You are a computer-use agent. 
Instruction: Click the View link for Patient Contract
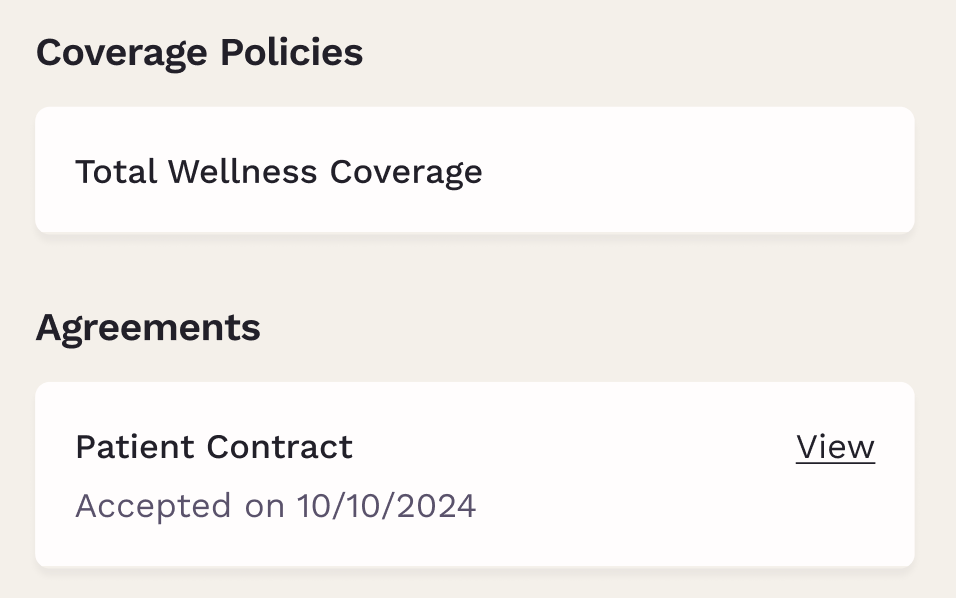coord(835,448)
